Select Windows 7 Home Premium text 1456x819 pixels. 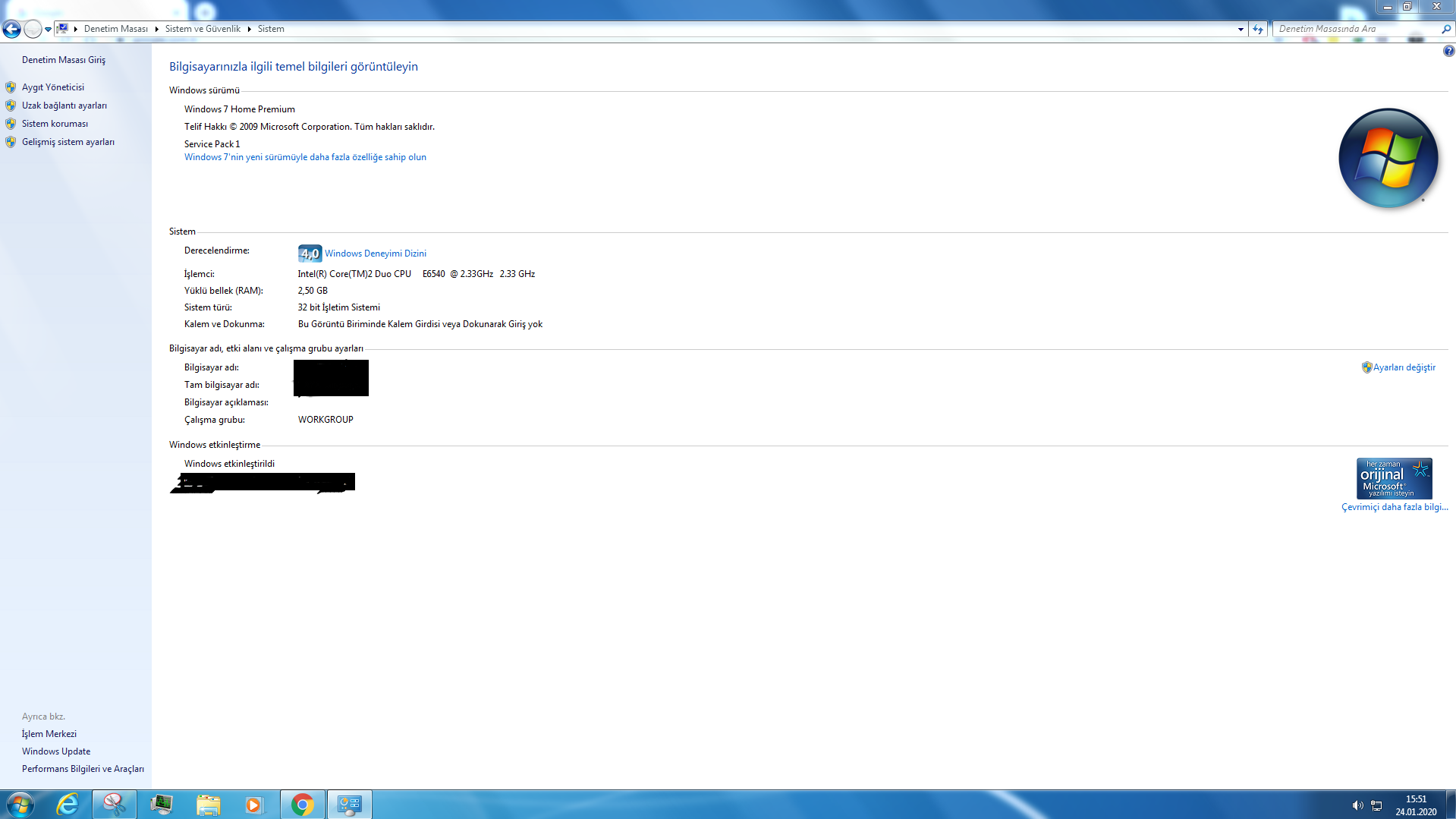[x=240, y=109]
